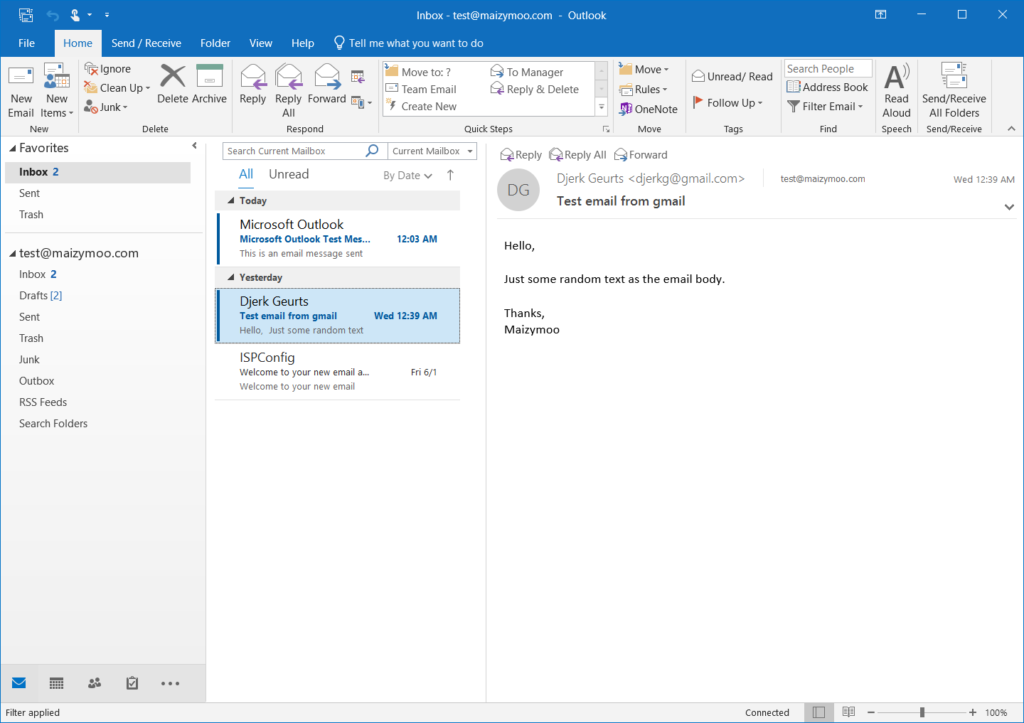Click Forward in the reading pane
The height and width of the screenshot is (723, 1024).
(x=641, y=155)
